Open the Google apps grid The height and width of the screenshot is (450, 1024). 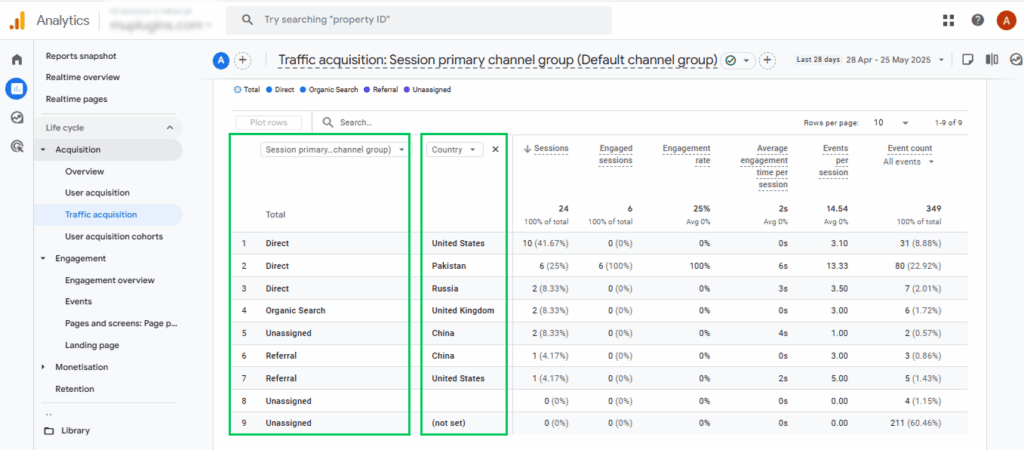(949, 20)
